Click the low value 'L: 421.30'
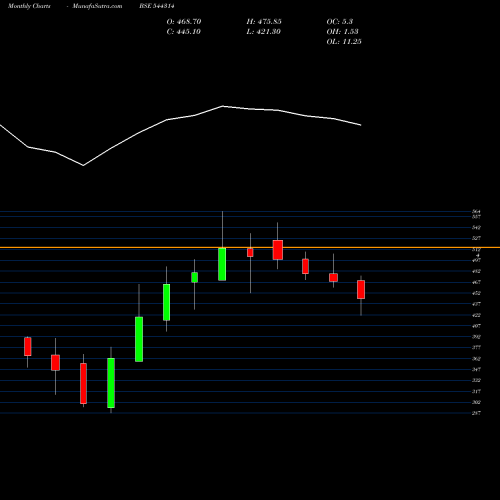Image resolution: width=500 pixels, height=500 pixels. tap(264, 32)
